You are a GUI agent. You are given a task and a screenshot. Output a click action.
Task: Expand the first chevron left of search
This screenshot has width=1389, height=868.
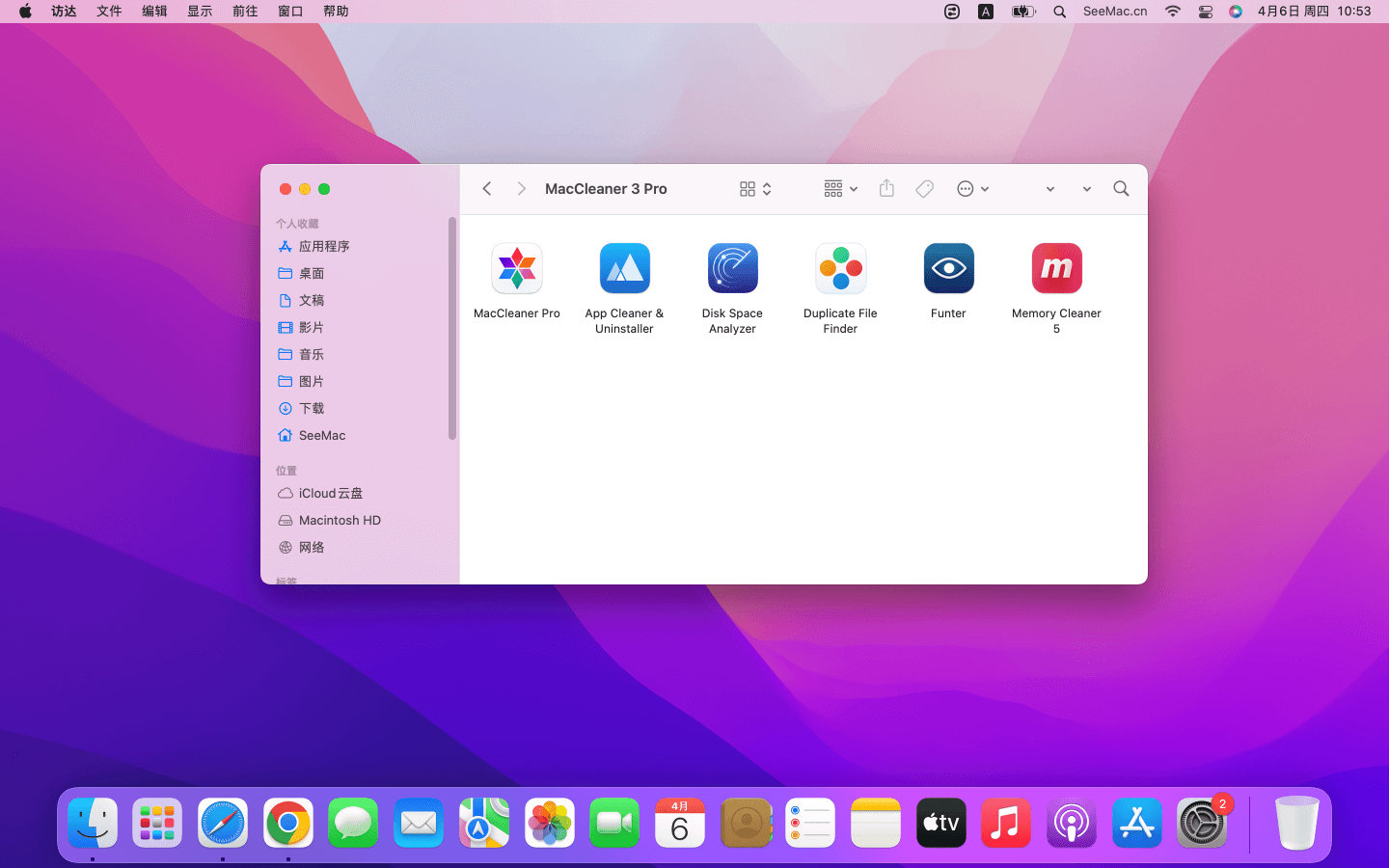1050,189
